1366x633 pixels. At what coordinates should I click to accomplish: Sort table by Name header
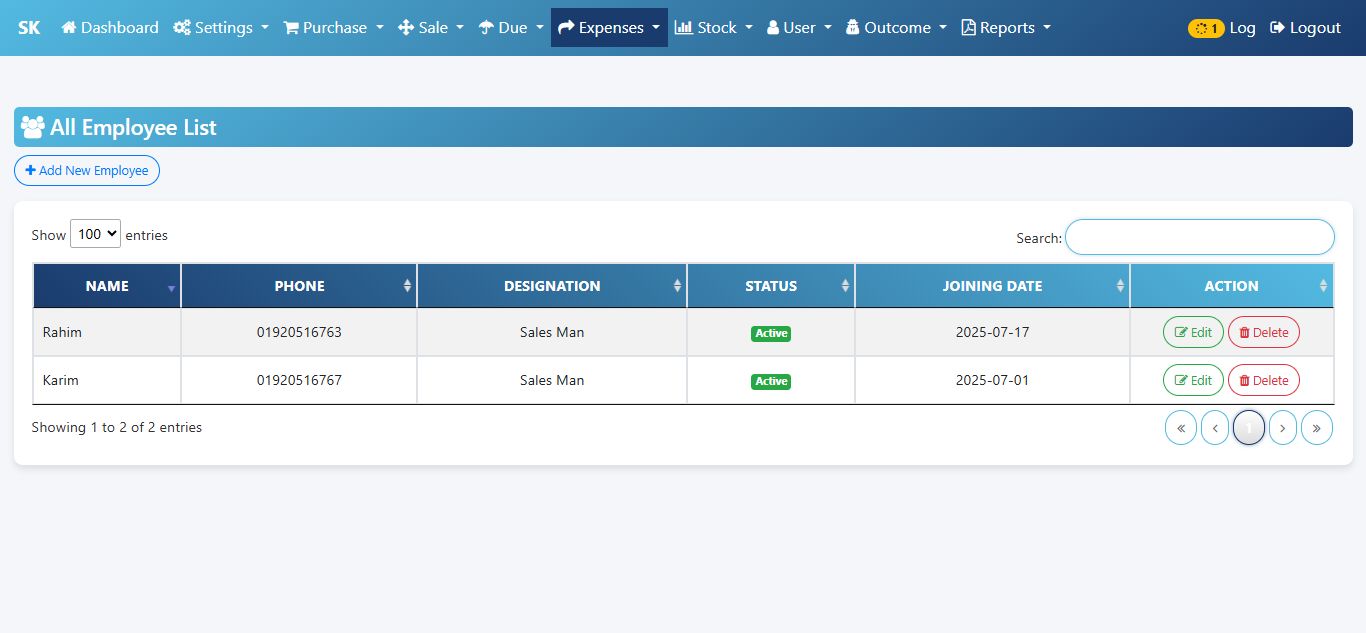point(107,286)
